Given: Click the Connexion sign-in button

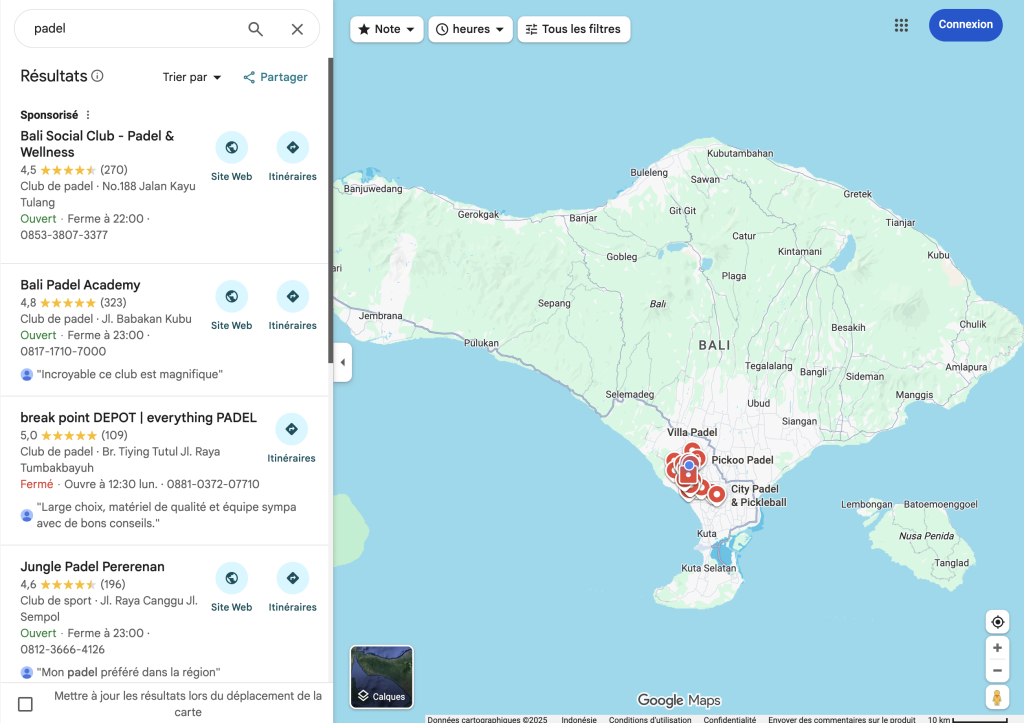Looking at the screenshot, I should (x=965, y=25).
